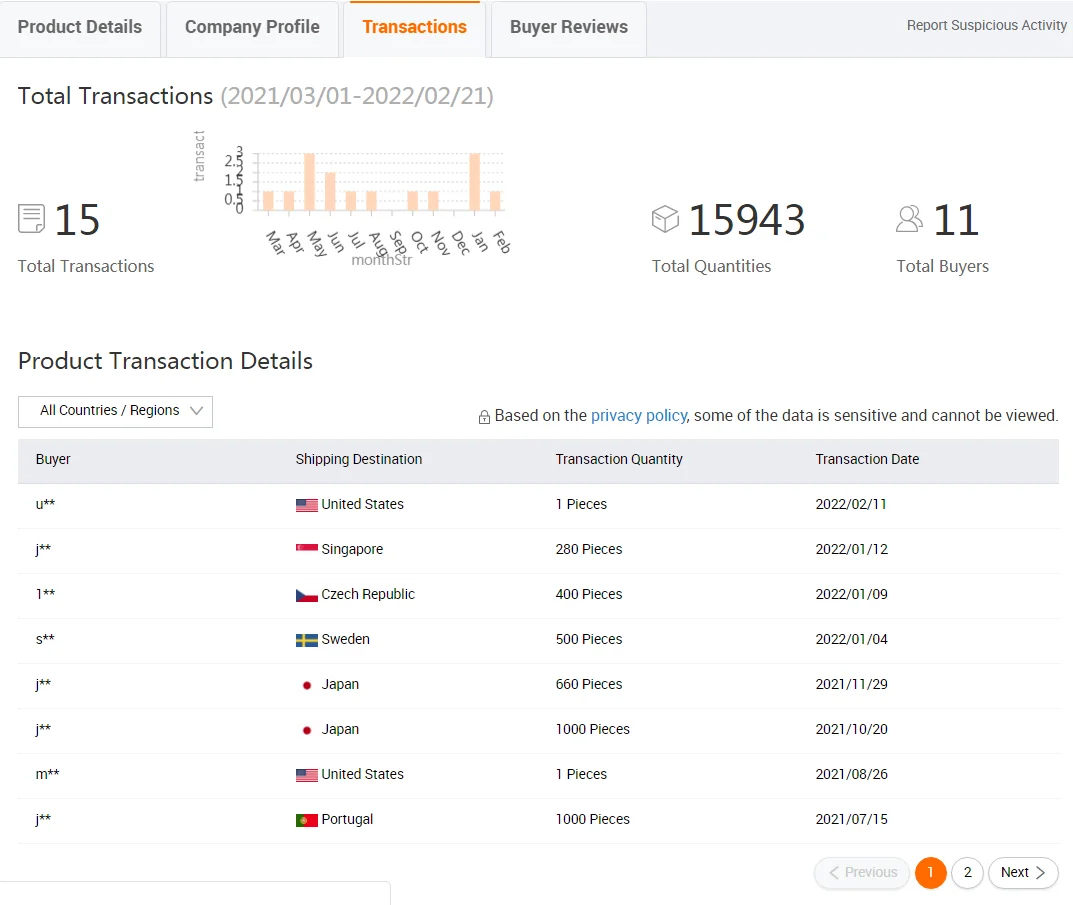Screen dimensions: 1073x905
Task: Click the Total Transactions document icon
Action: click(32, 219)
